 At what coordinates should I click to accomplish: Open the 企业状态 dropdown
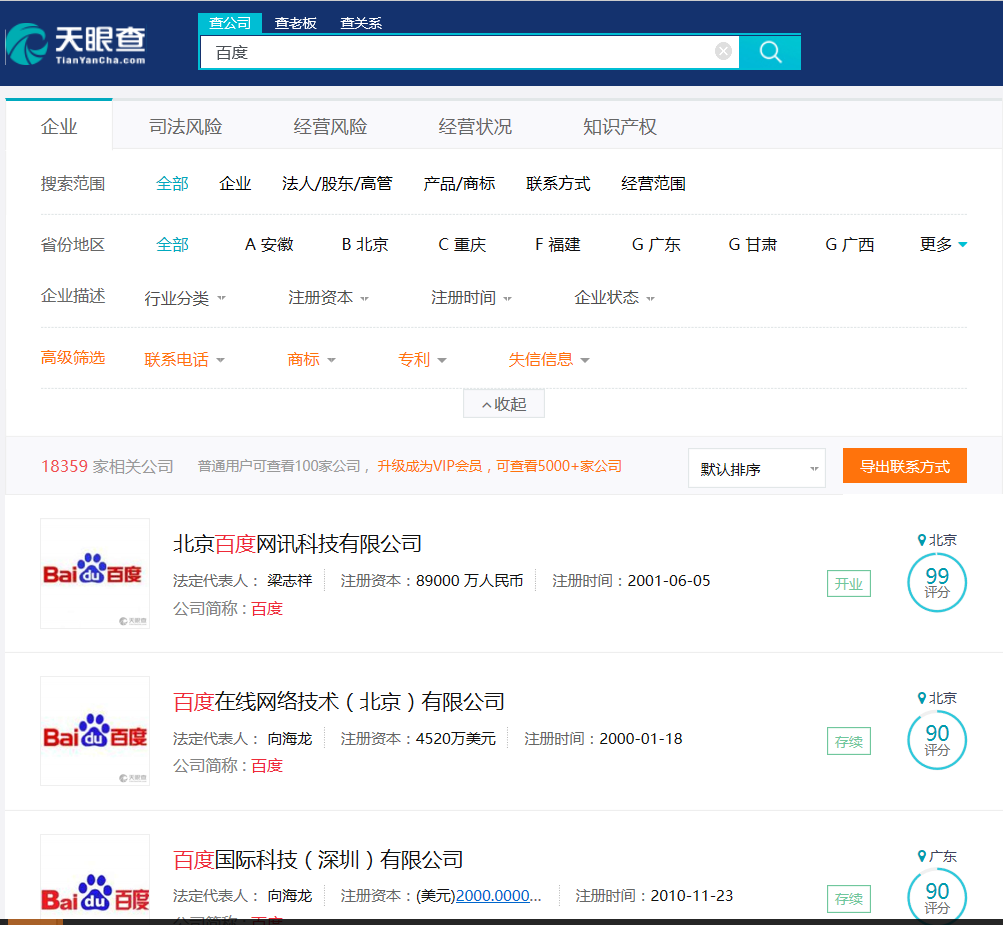614,297
